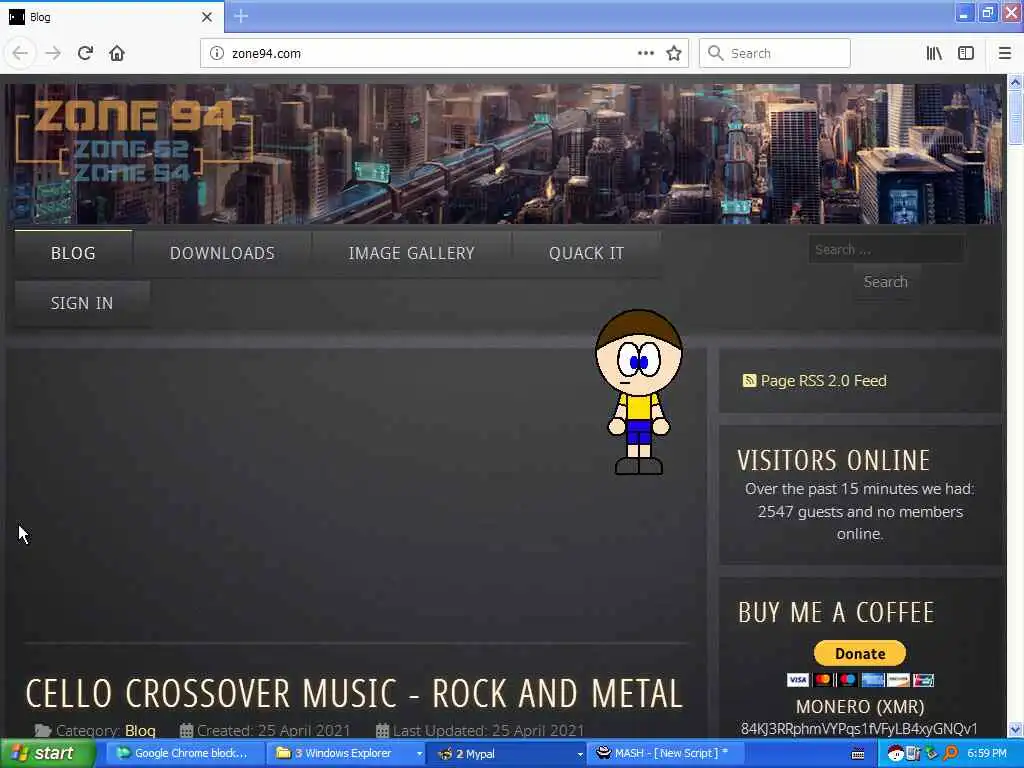
Task: Bookmark this page with the star icon
Action: point(674,53)
